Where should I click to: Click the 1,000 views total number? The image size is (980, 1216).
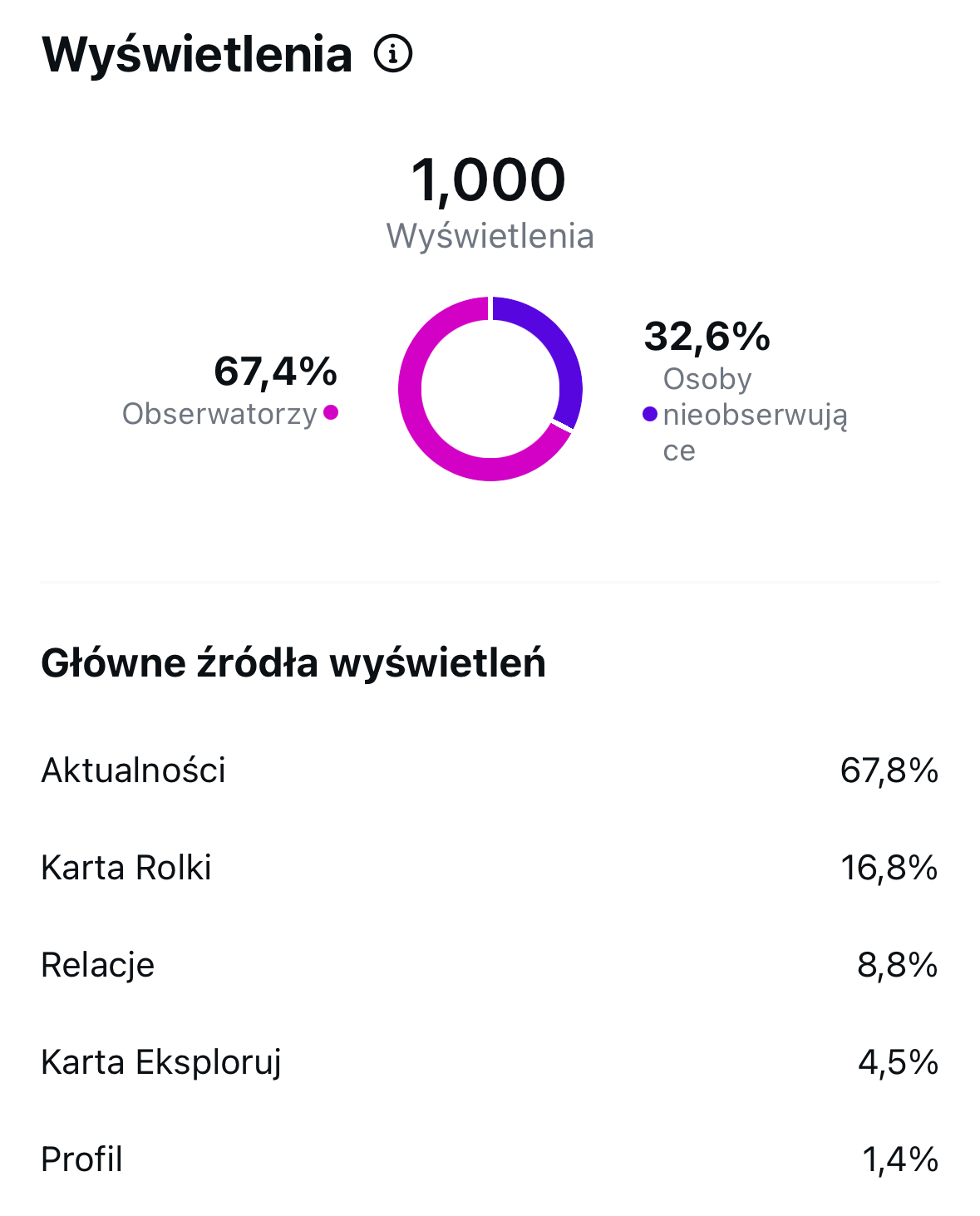[x=489, y=180]
